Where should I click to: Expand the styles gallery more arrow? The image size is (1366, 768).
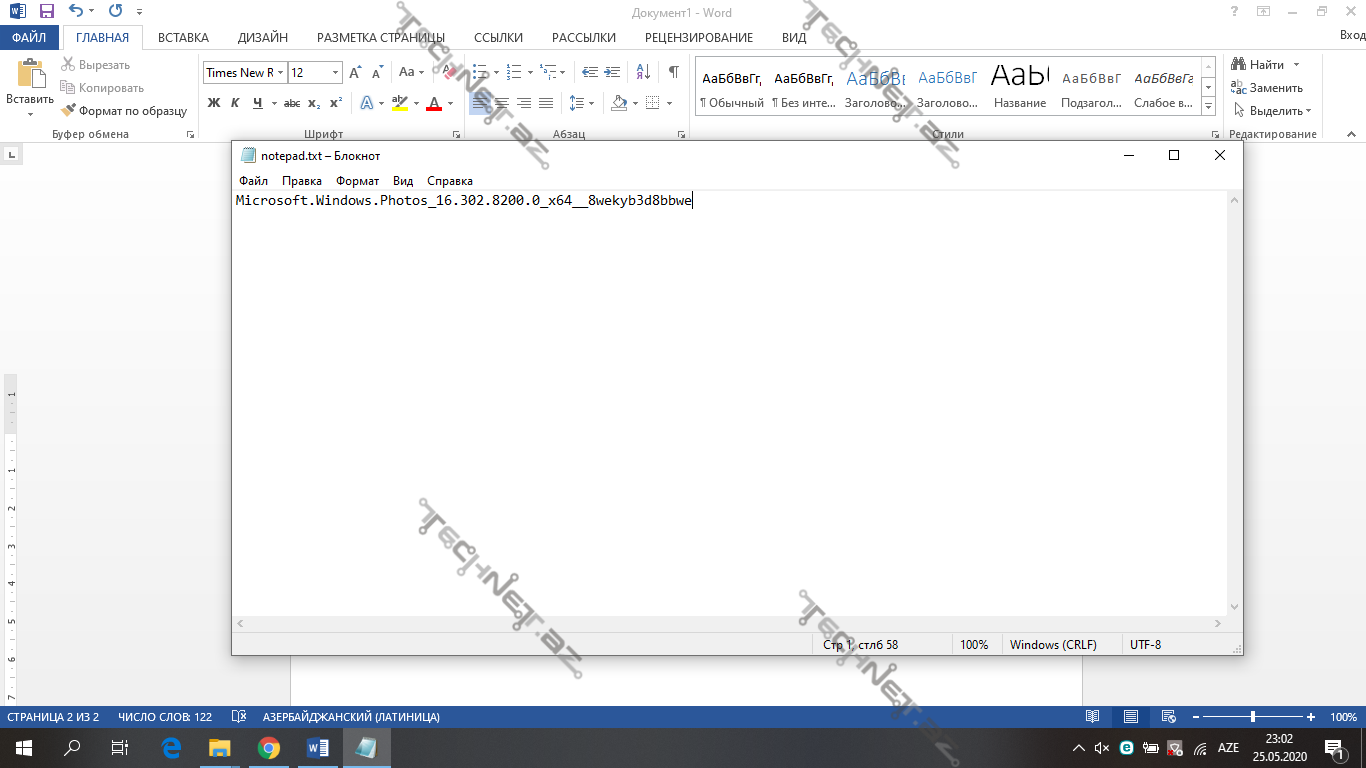click(x=1208, y=106)
